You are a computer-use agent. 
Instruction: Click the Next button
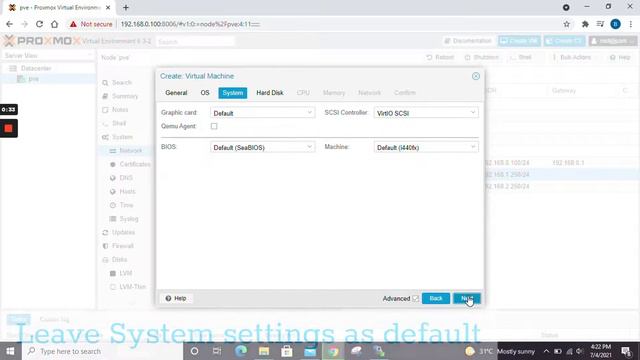click(467, 298)
